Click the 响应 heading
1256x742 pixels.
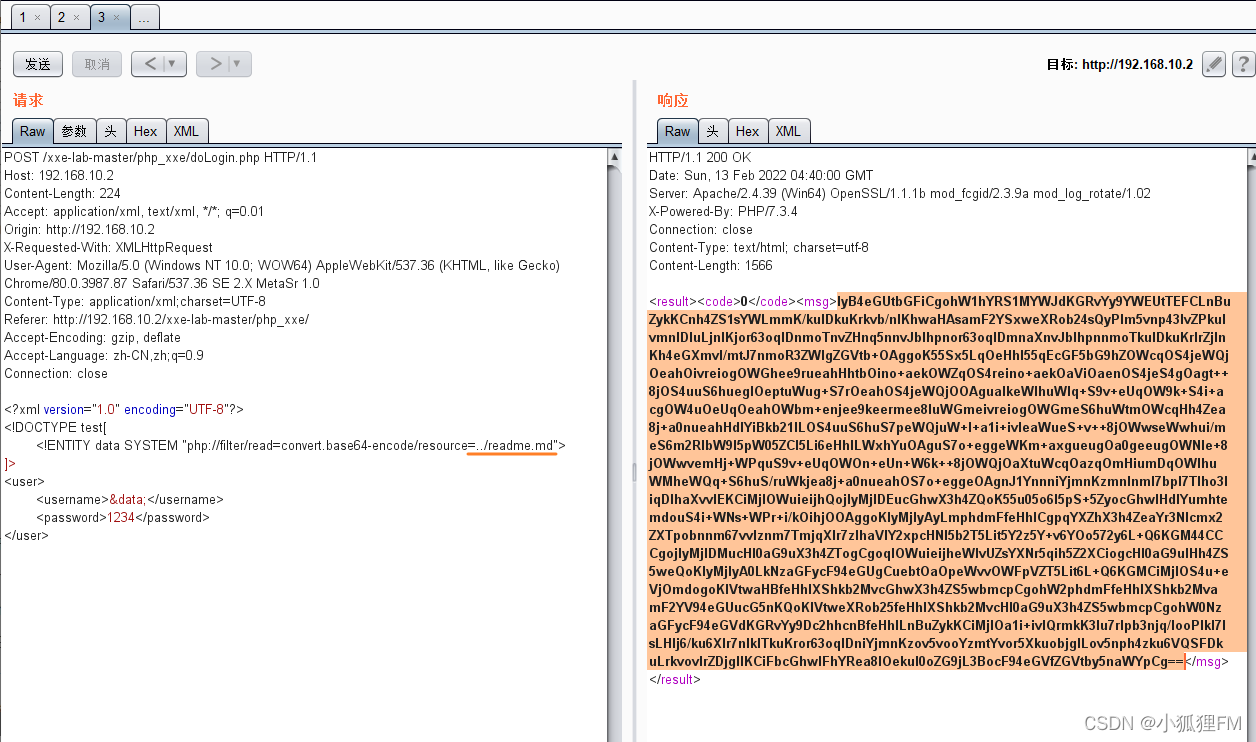coord(673,100)
